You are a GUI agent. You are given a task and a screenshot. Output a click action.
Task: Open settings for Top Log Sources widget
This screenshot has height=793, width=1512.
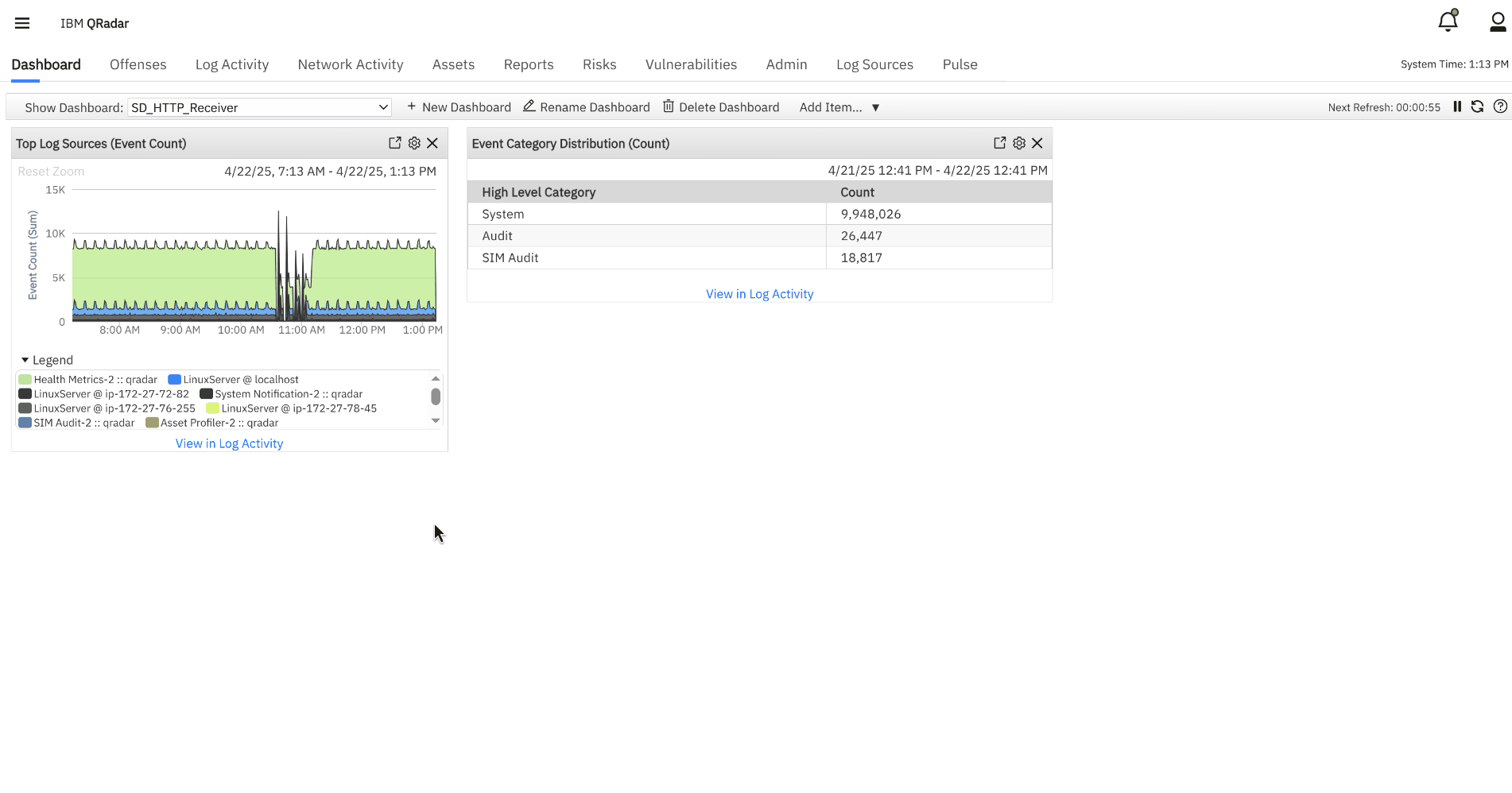[x=414, y=143]
